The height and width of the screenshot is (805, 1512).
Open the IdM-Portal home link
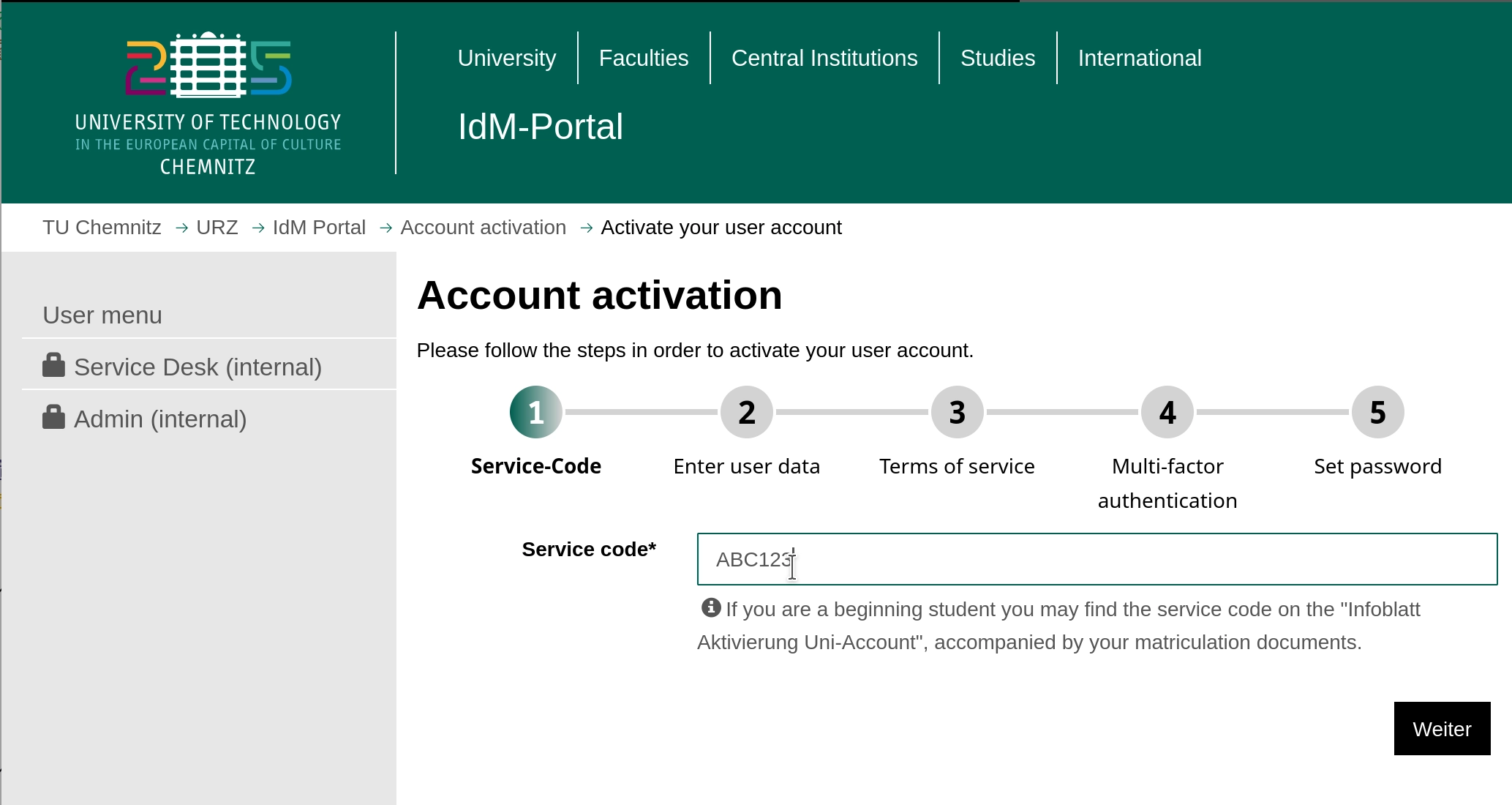540,126
